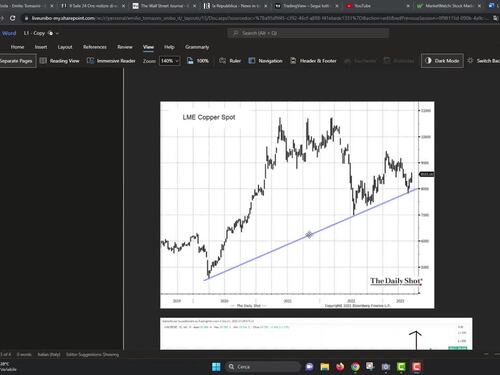The height and width of the screenshot is (375, 500).
Task: Switch to MarketWatch browser tab
Action: click(x=447, y=6)
